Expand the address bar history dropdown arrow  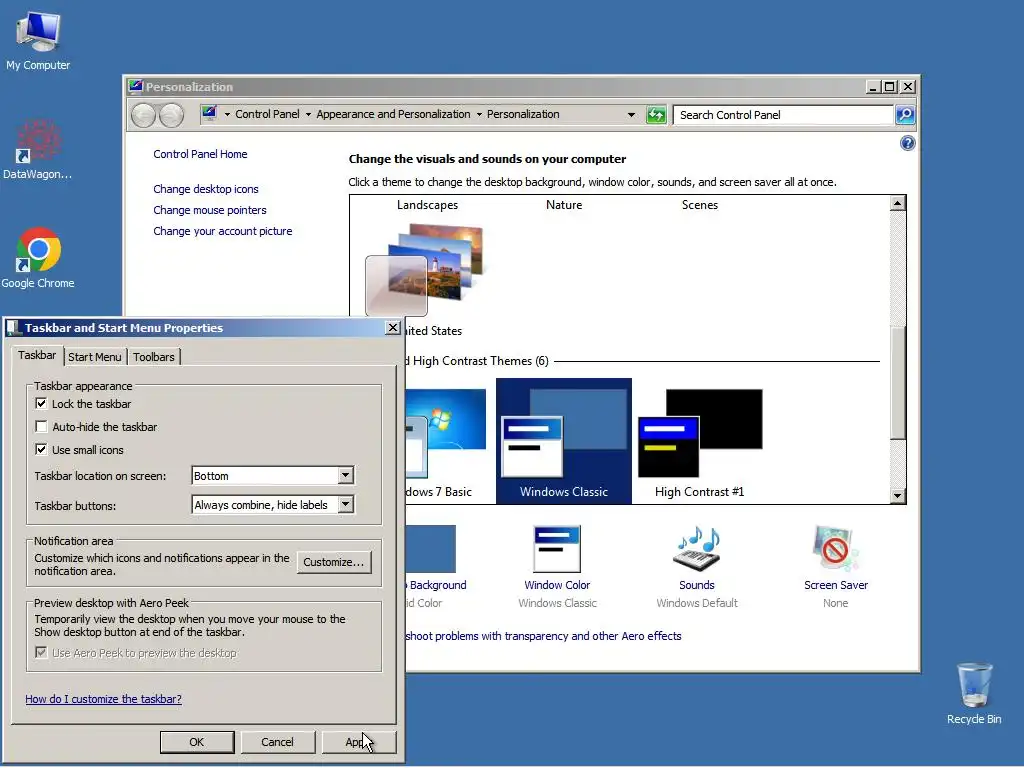631,115
